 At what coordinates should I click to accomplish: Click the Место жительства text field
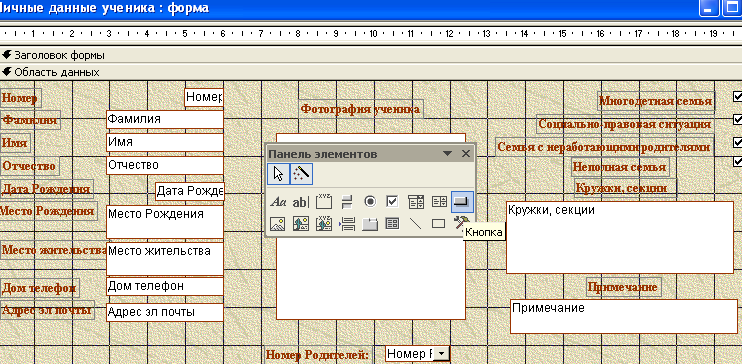(165, 259)
